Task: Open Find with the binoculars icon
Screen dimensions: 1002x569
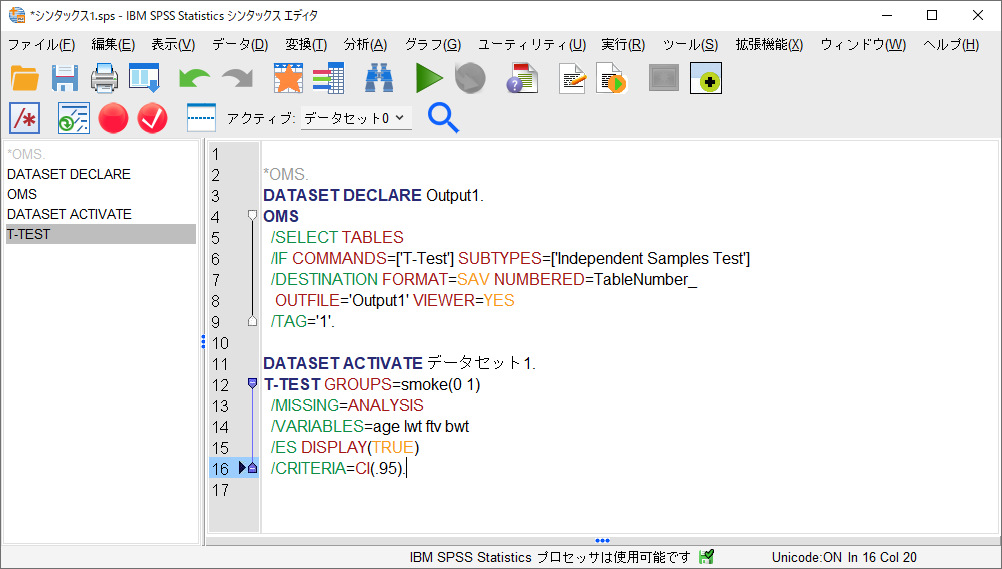Action: (379, 79)
